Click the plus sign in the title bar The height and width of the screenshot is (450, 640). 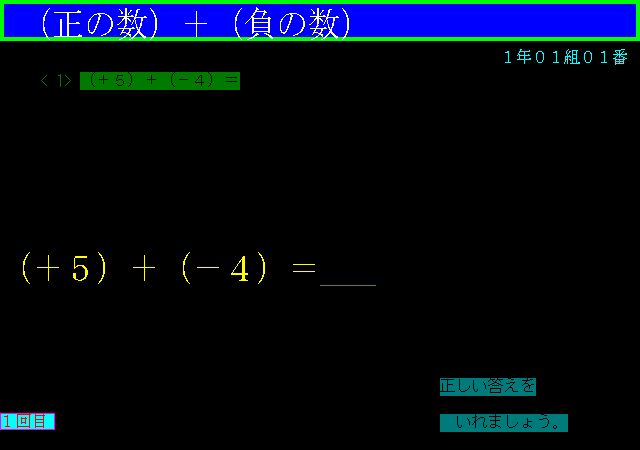coord(194,24)
